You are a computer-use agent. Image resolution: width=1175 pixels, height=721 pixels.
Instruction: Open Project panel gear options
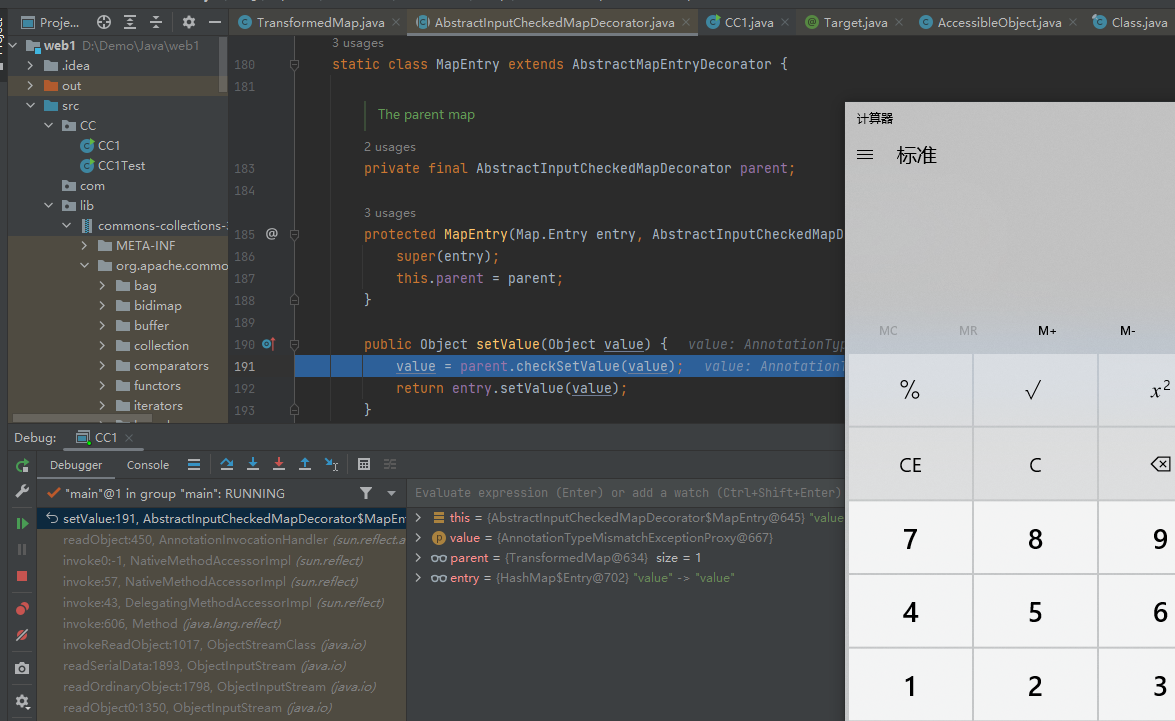coord(189,22)
